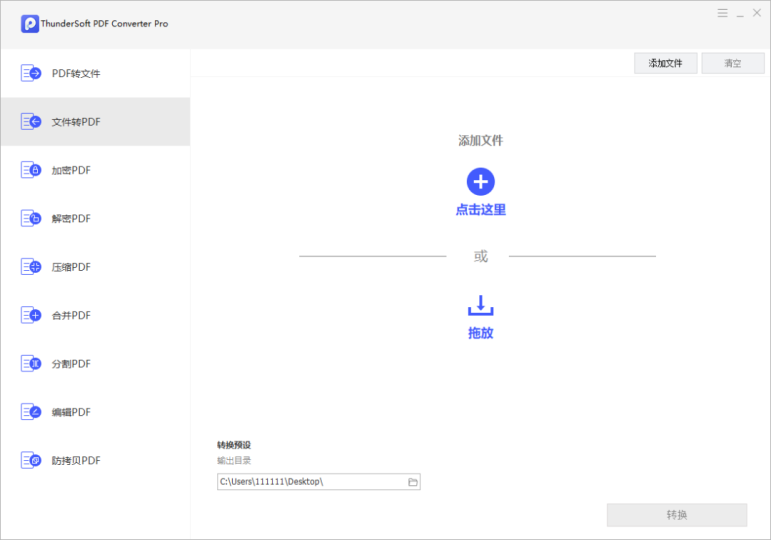
Task: Select the 文件转PDF sidebar icon
Action: pyautogui.click(x=30, y=121)
